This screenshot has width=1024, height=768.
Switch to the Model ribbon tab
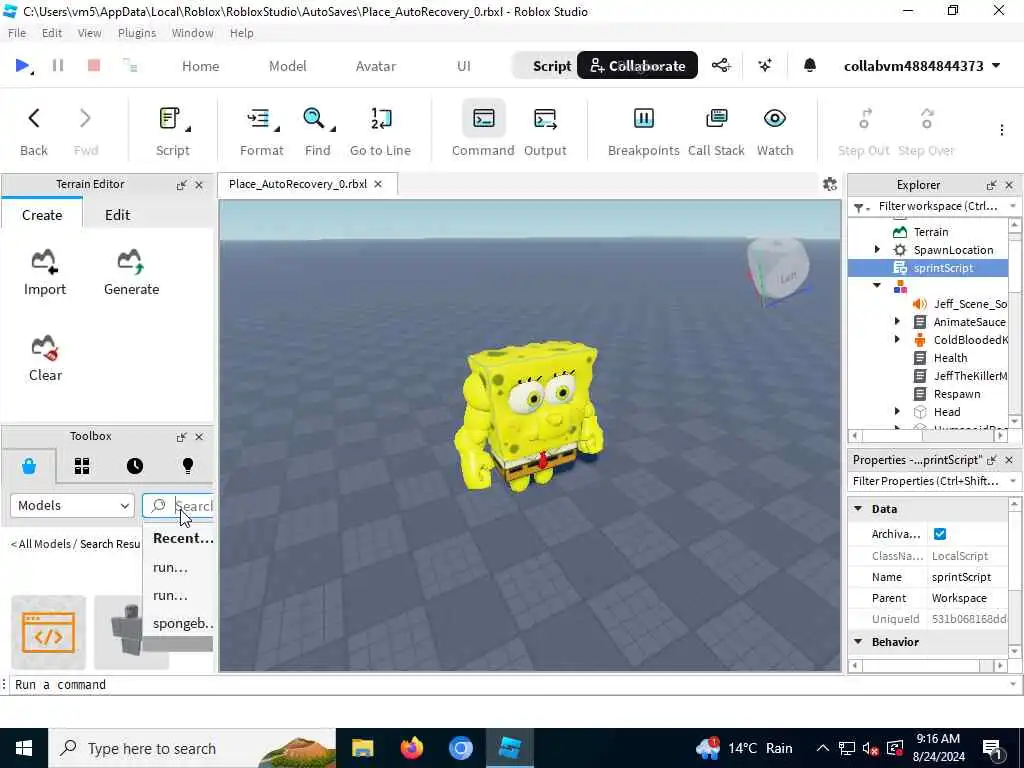click(x=287, y=66)
